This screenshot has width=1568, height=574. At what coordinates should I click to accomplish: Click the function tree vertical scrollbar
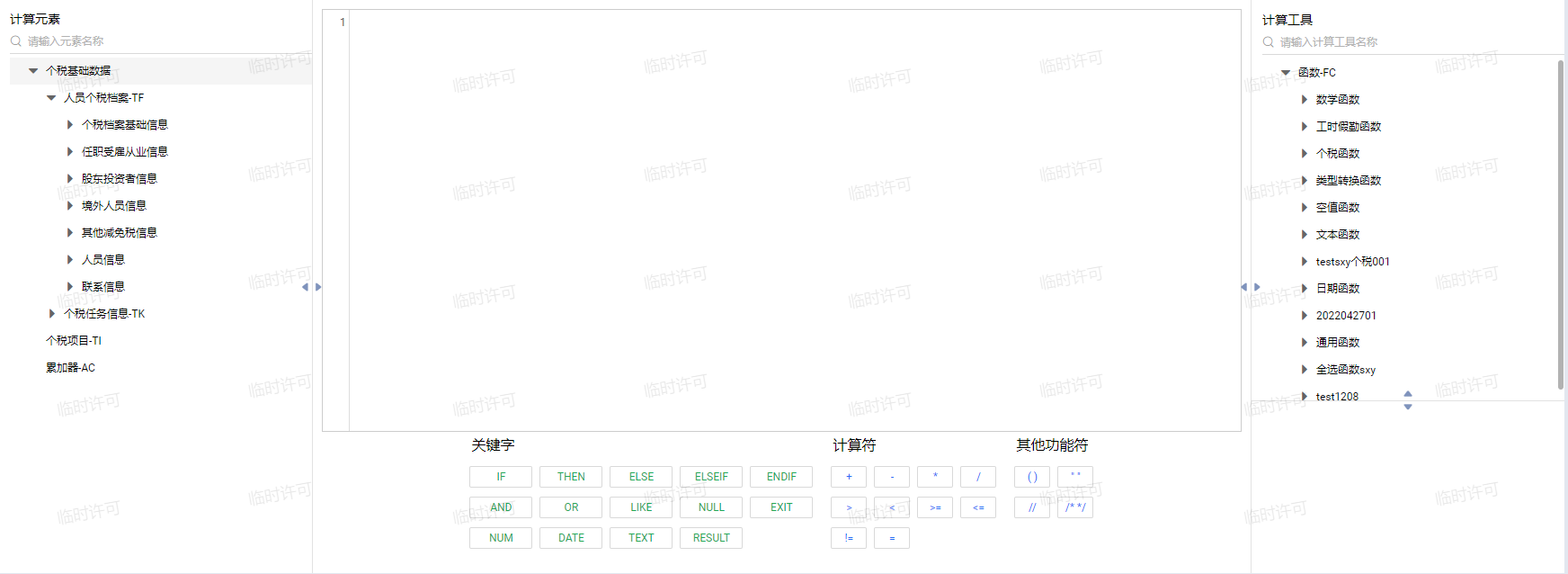point(1560,225)
